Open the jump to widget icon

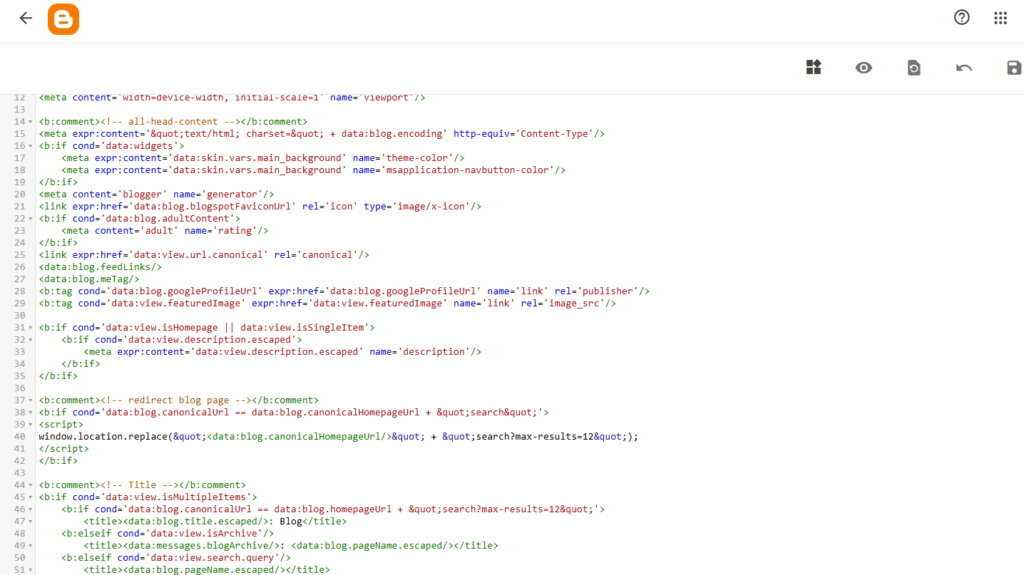tap(814, 67)
